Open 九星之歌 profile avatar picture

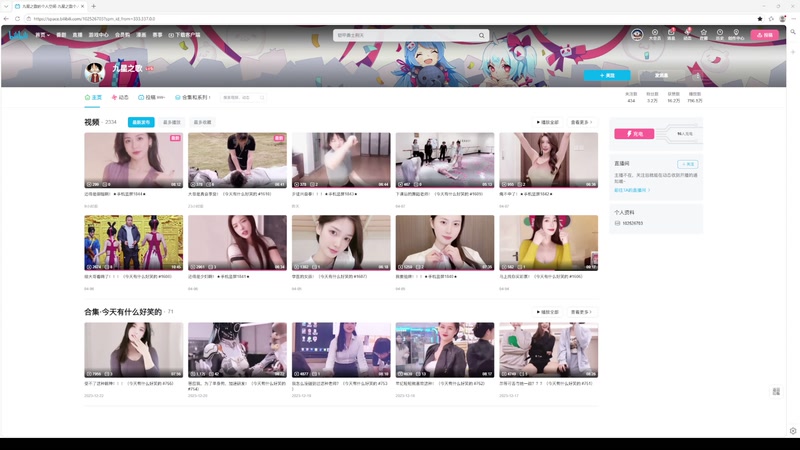[x=95, y=71]
